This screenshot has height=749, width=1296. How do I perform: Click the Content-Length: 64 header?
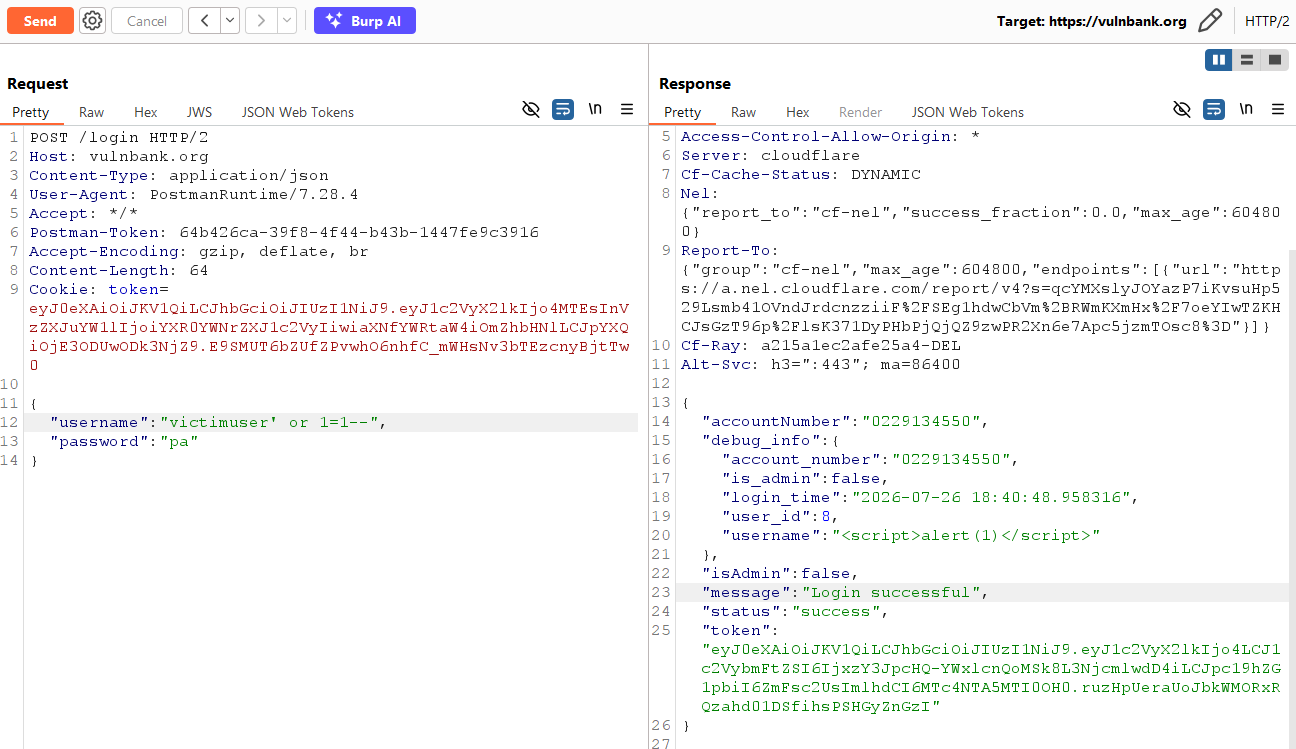(x=119, y=270)
